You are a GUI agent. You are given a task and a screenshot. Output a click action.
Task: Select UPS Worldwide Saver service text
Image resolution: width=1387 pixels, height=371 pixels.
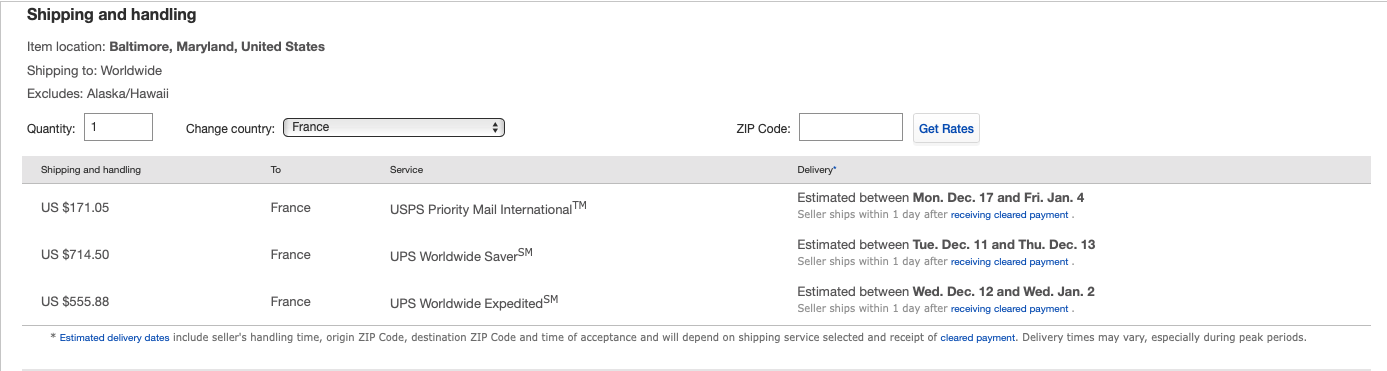click(461, 255)
